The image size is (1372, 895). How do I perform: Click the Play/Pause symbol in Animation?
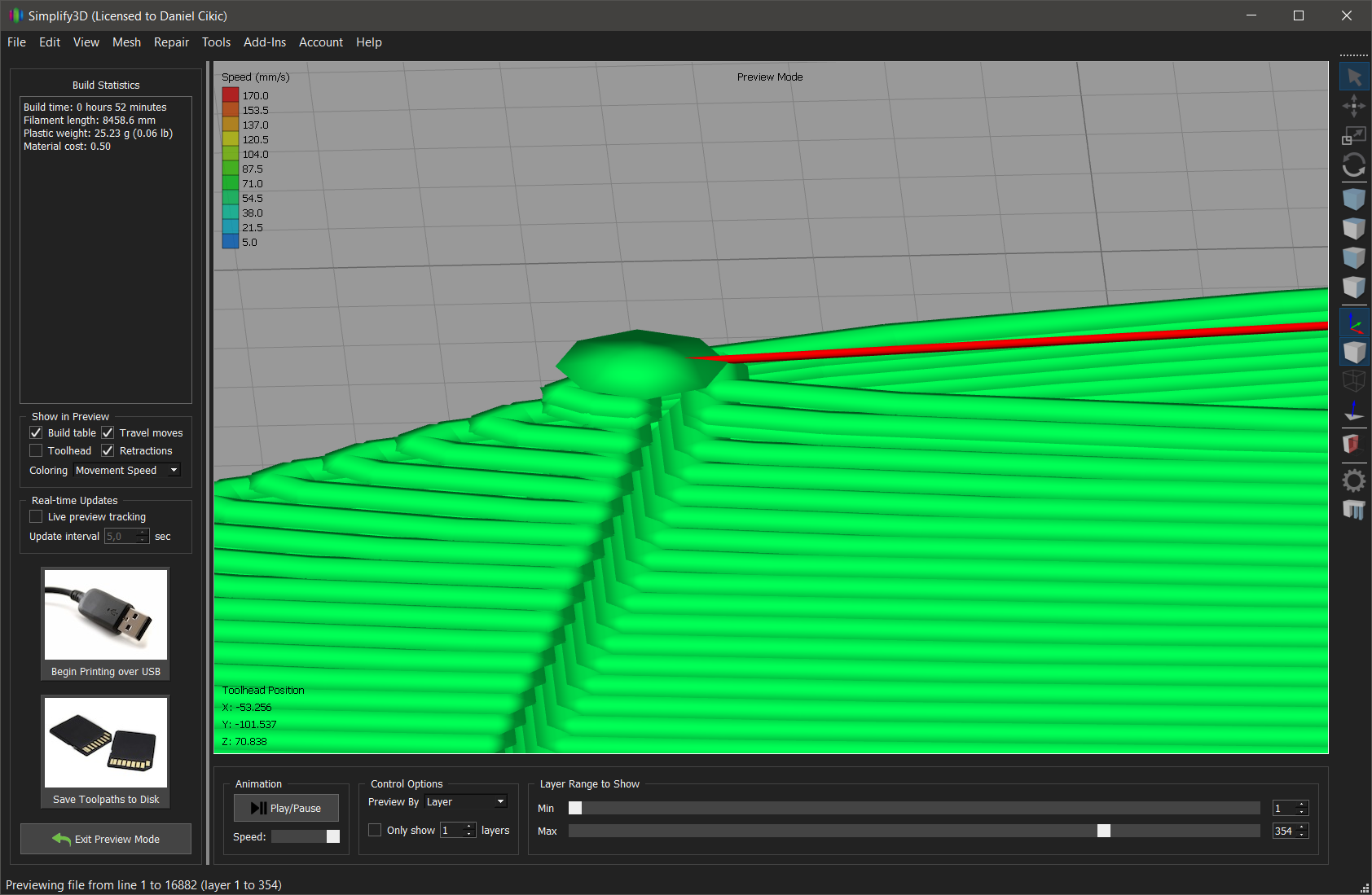(258, 808)
